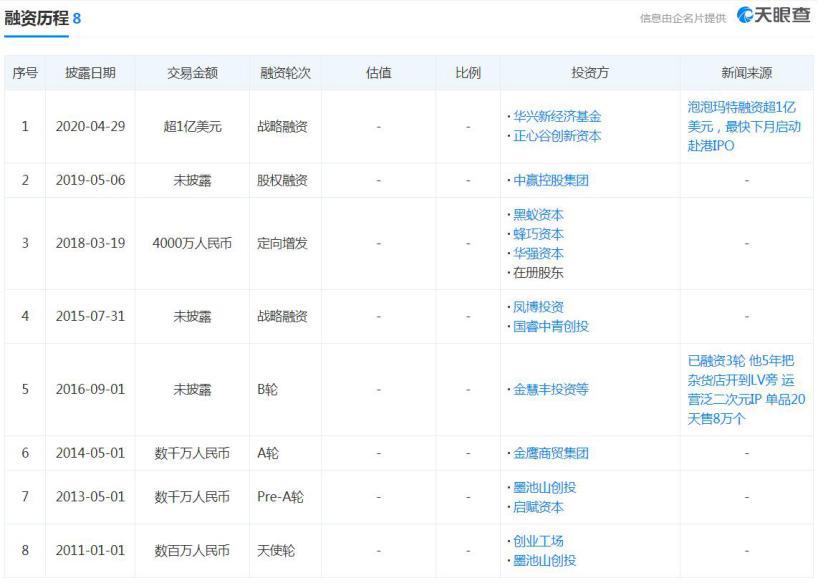Image resolution: width=818 pixels, height=583 pixels.
Task: Click the 比例 column header
Action: tap(468, 73)
